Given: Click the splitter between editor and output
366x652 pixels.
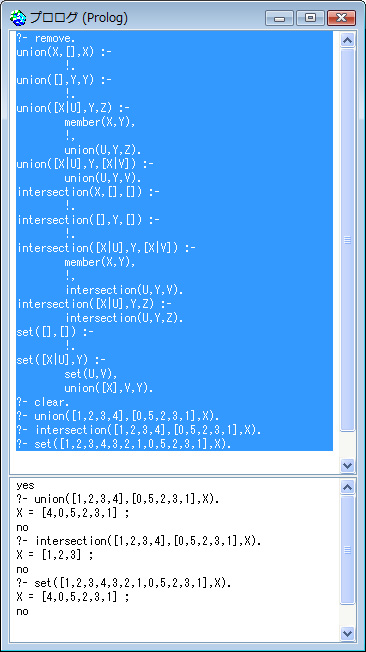Looking at the screenshot, I should point(183,475).
